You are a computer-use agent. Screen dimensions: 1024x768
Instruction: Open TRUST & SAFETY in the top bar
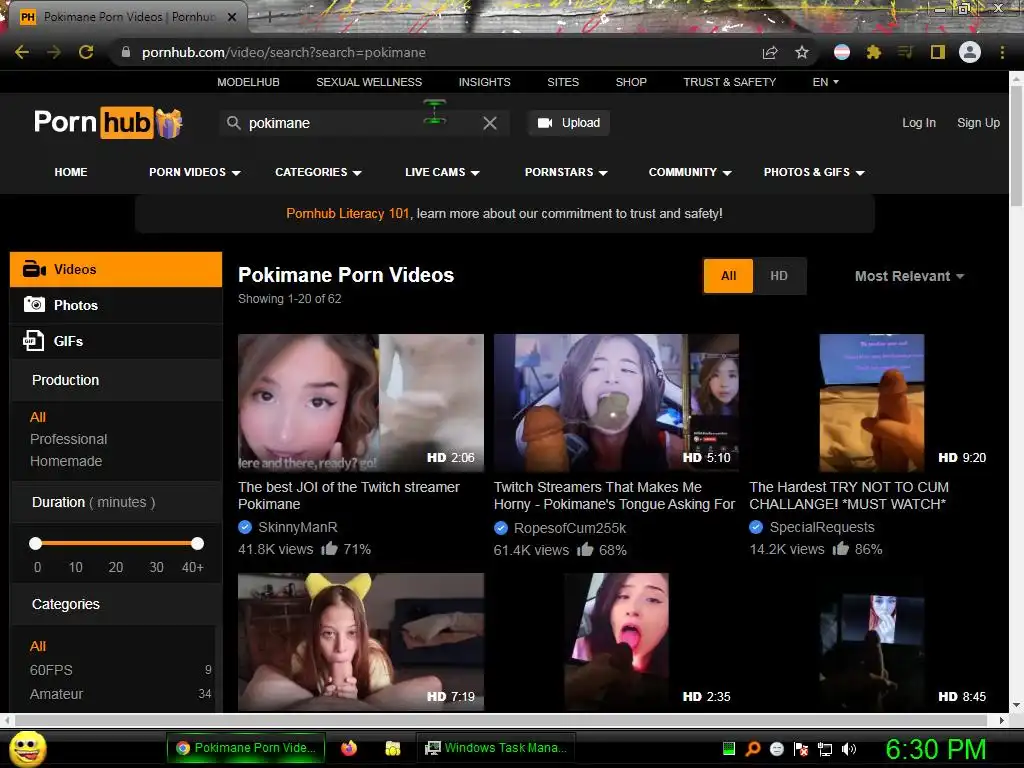[x=729, y=82]
